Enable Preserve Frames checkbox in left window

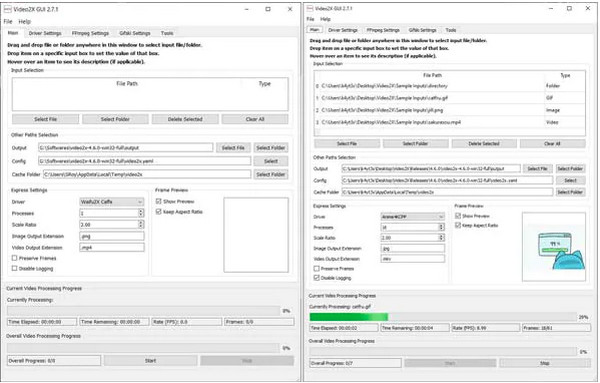pyautogui.click(x=15, y=258)
